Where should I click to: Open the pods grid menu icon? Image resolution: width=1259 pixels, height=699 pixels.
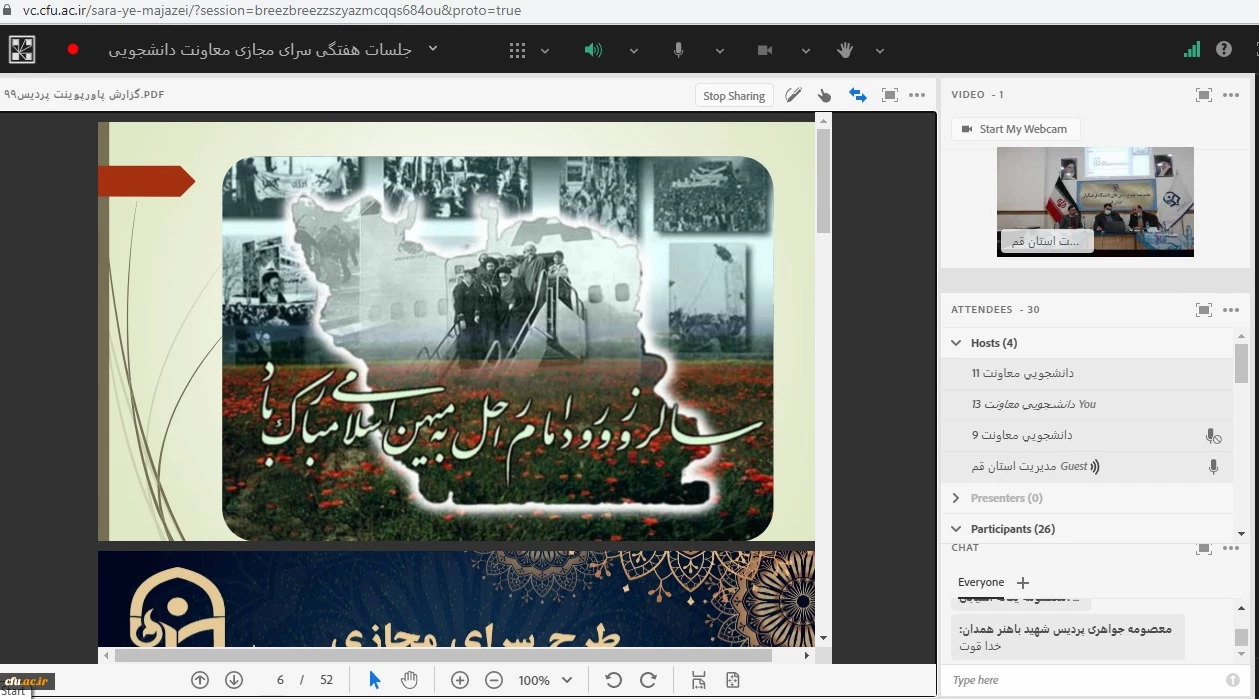[x=517, y=50]
